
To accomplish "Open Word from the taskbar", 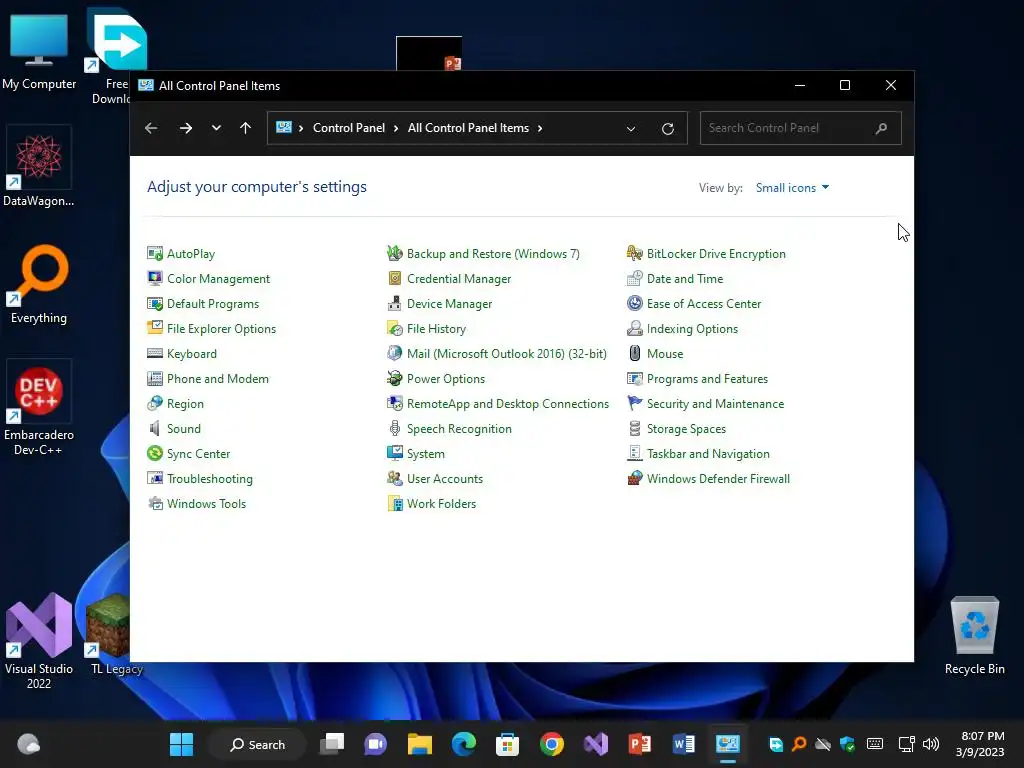I will (x=684, y=744).
